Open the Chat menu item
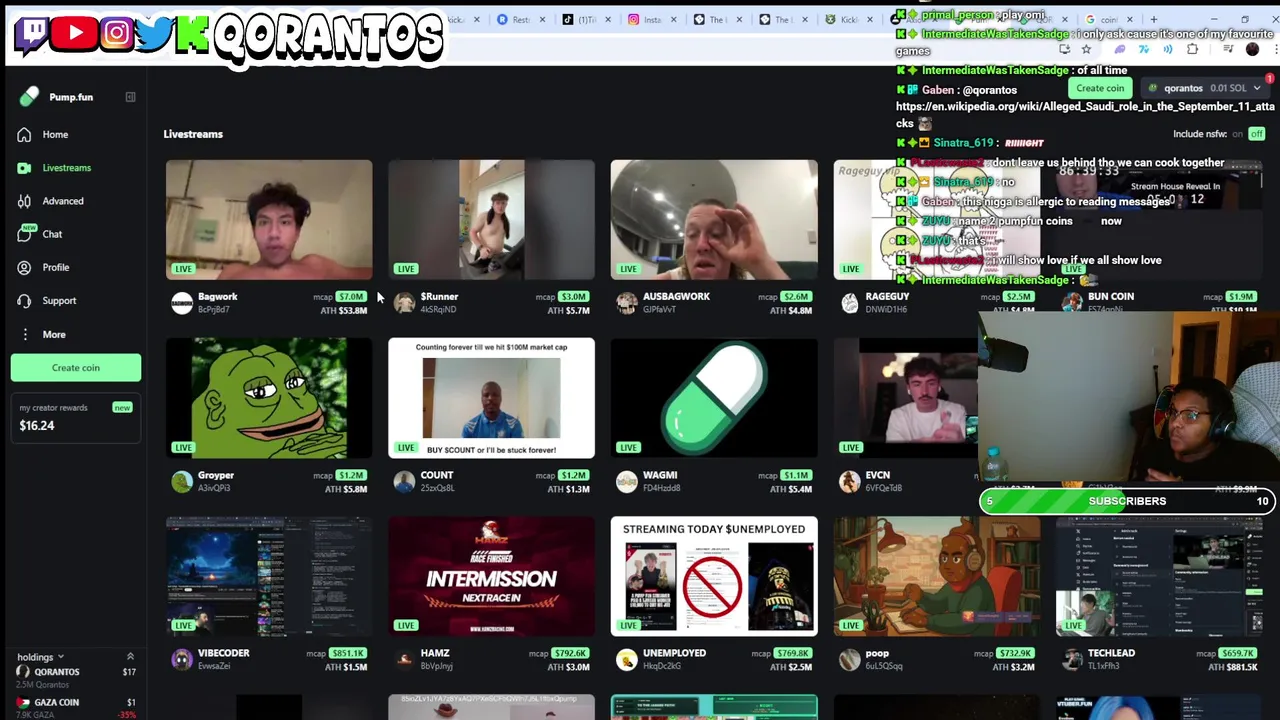The height and width of the screenshot is (720, 1280). click(x=75, y=234)
